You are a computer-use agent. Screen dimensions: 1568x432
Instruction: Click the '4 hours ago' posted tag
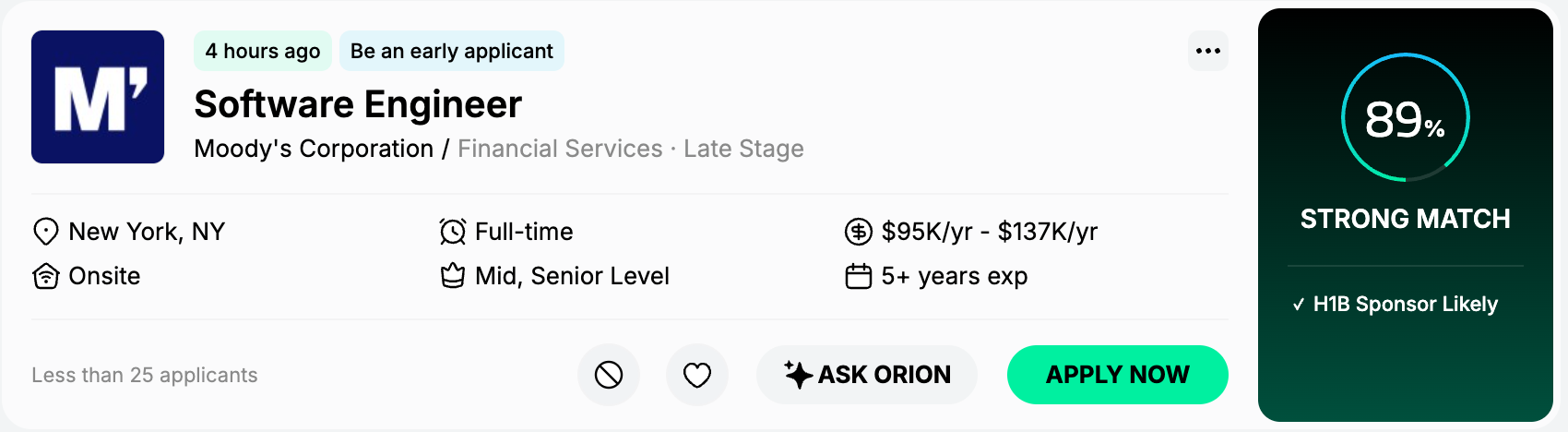tap(263, 51)
